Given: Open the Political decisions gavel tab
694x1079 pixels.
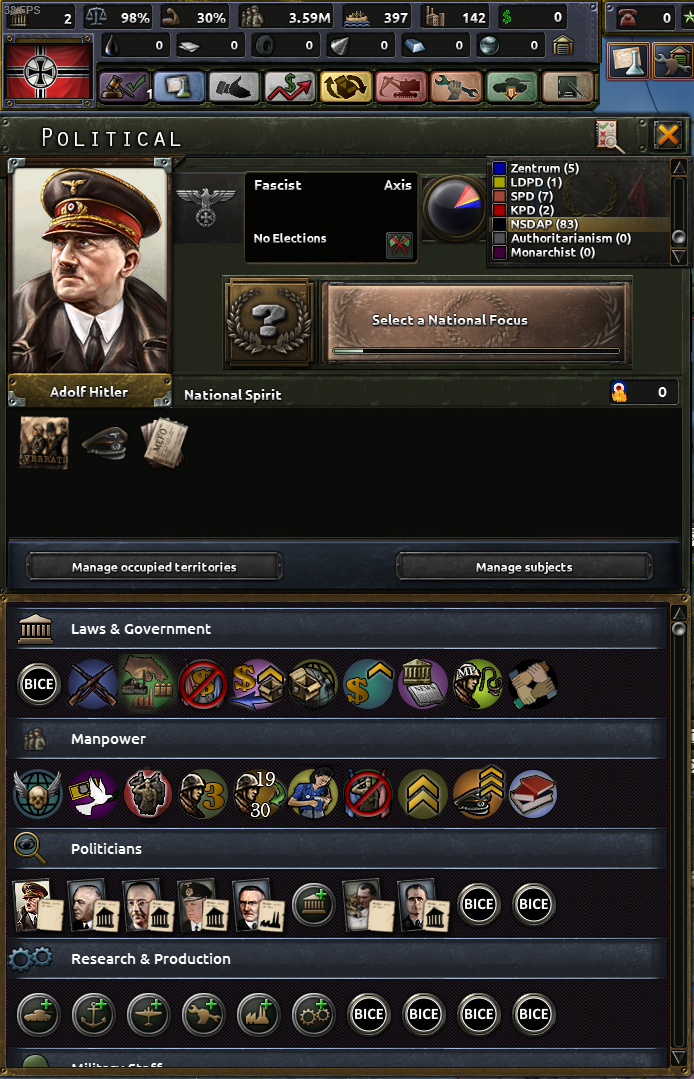Looking at the screenshot, I should [124, 87].
